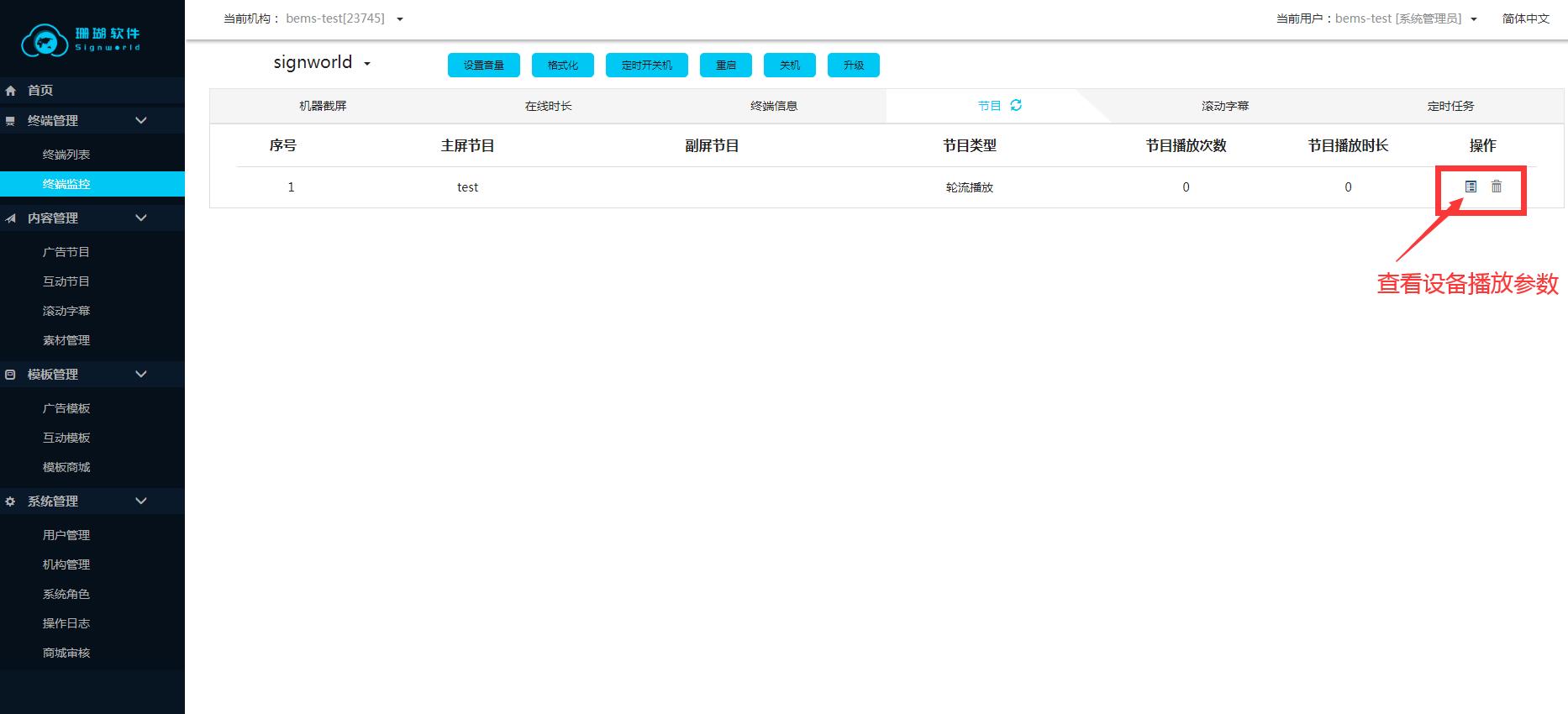Click the 定时开关机 button
The width and height of the screenshot is (1568, 714).
[647, 65]
